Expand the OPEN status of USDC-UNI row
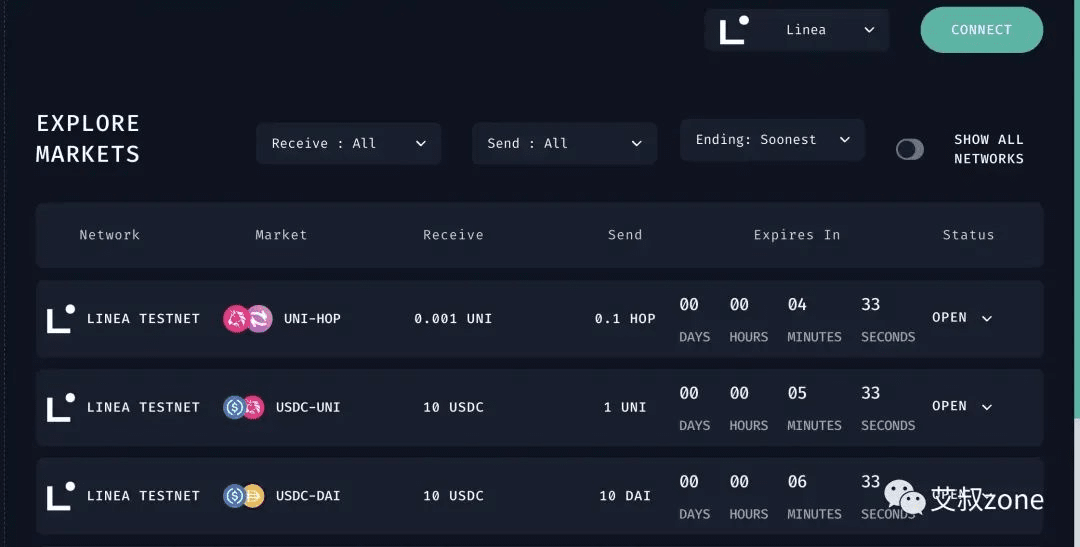The image size is (1080, 547). pos(962,406)
